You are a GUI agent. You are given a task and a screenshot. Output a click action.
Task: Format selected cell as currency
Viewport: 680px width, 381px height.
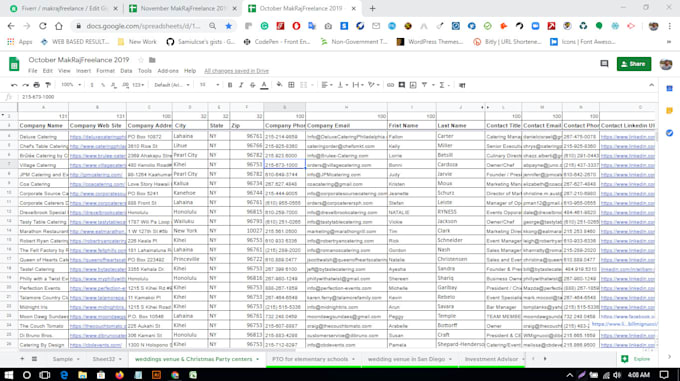click(92, 85)
